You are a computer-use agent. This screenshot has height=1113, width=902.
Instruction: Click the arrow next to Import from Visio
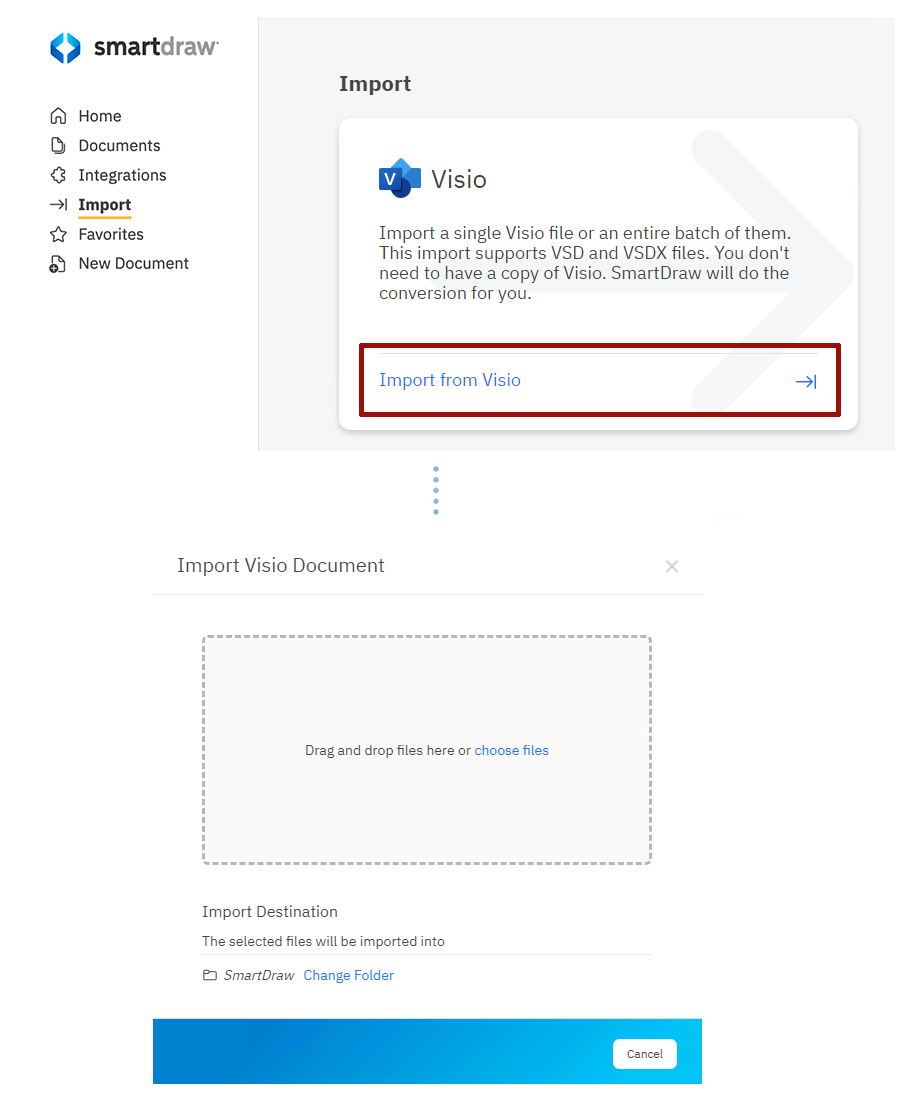(x=805, y=381)
